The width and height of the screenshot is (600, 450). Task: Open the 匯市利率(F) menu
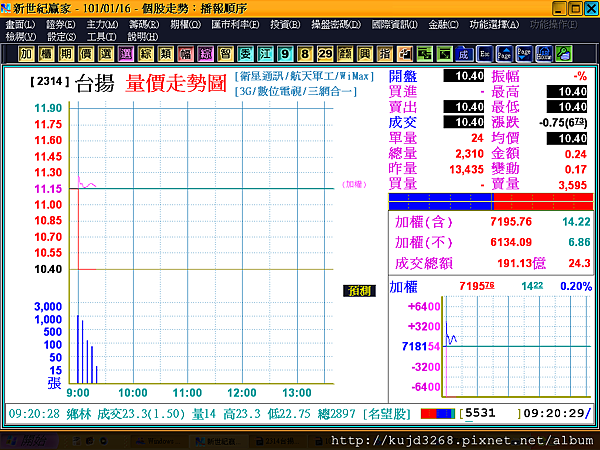pyautogui.click(x=235, y=24)
